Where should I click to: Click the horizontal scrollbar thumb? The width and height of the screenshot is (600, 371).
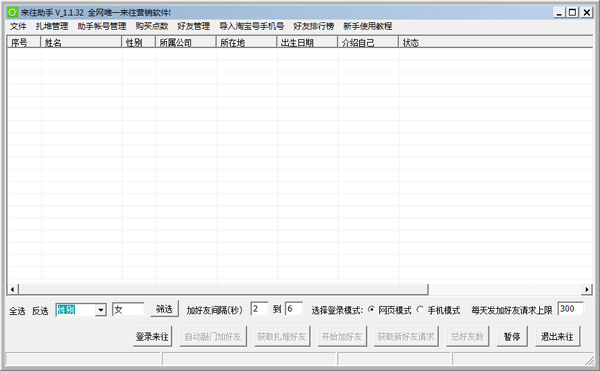click(x=223, y=290)
